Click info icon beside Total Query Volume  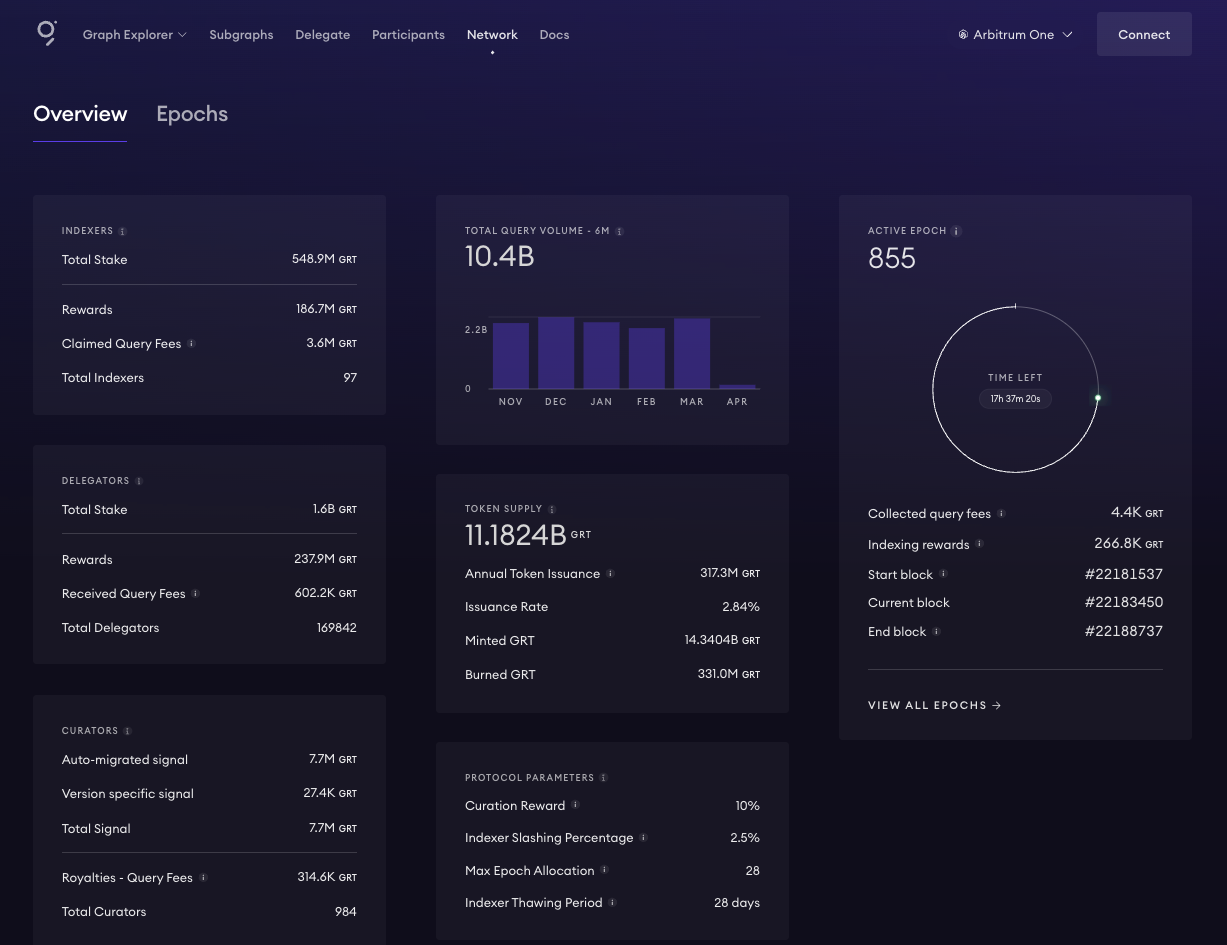pyautogui.click(x=619, y=231)
